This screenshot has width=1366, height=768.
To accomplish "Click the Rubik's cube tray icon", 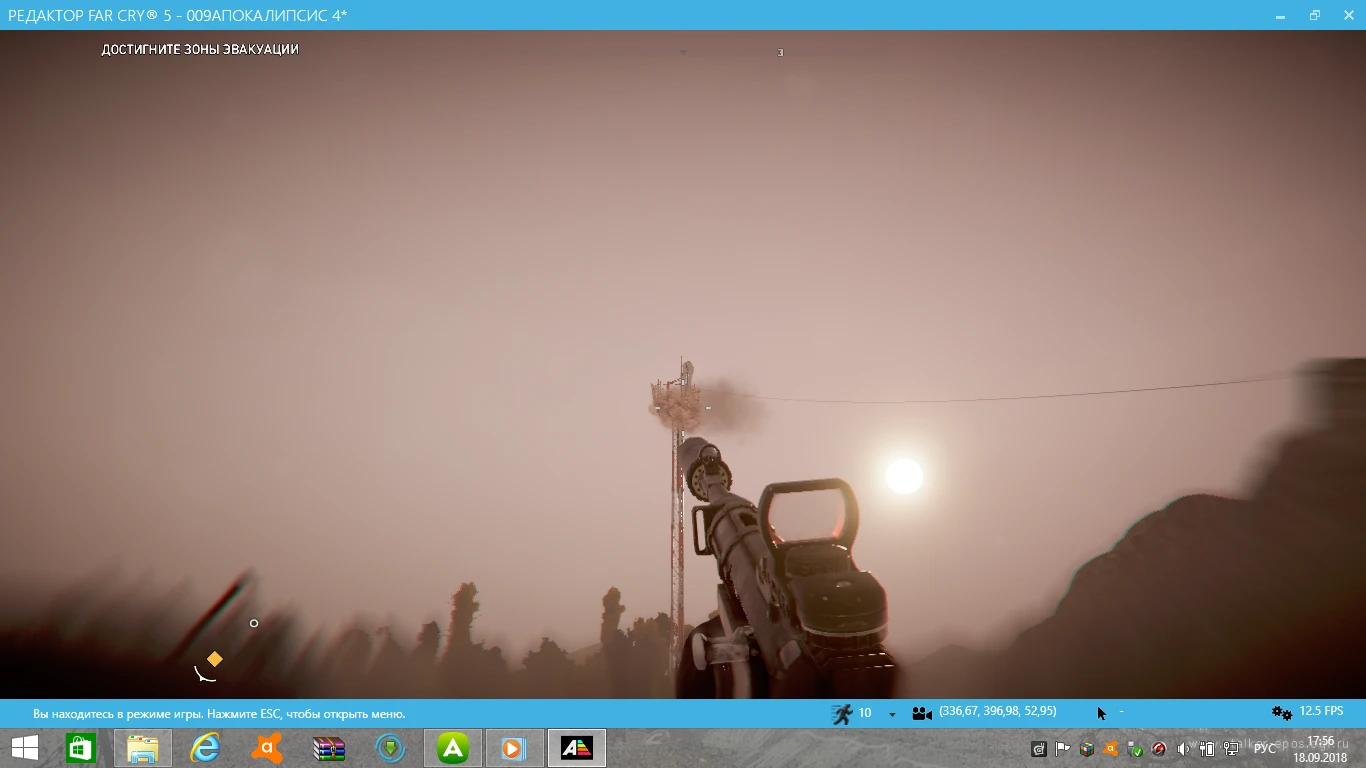I will [x=1086, y=748].
